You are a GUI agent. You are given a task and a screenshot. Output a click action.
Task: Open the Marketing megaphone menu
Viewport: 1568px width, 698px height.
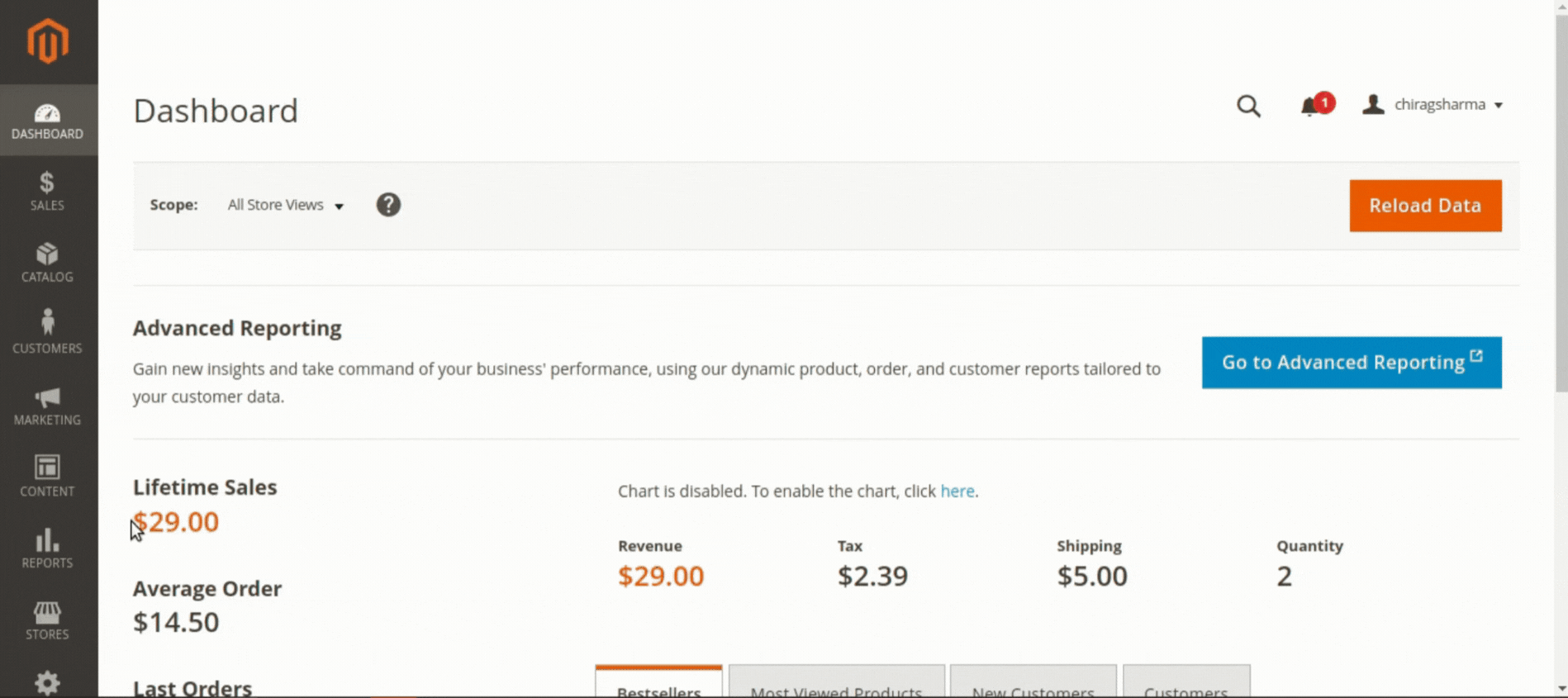tap(47, 406)
